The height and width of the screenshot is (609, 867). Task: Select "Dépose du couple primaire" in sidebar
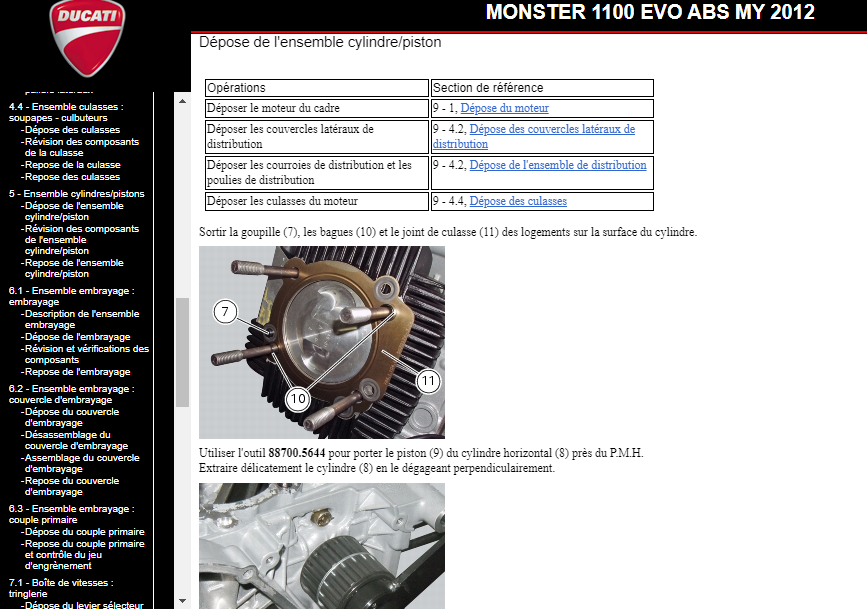point(84,532)
